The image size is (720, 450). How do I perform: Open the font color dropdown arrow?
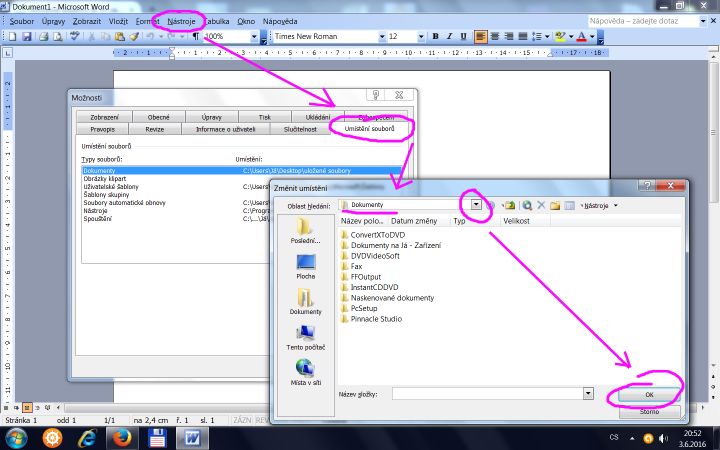[x=592, y=36]
